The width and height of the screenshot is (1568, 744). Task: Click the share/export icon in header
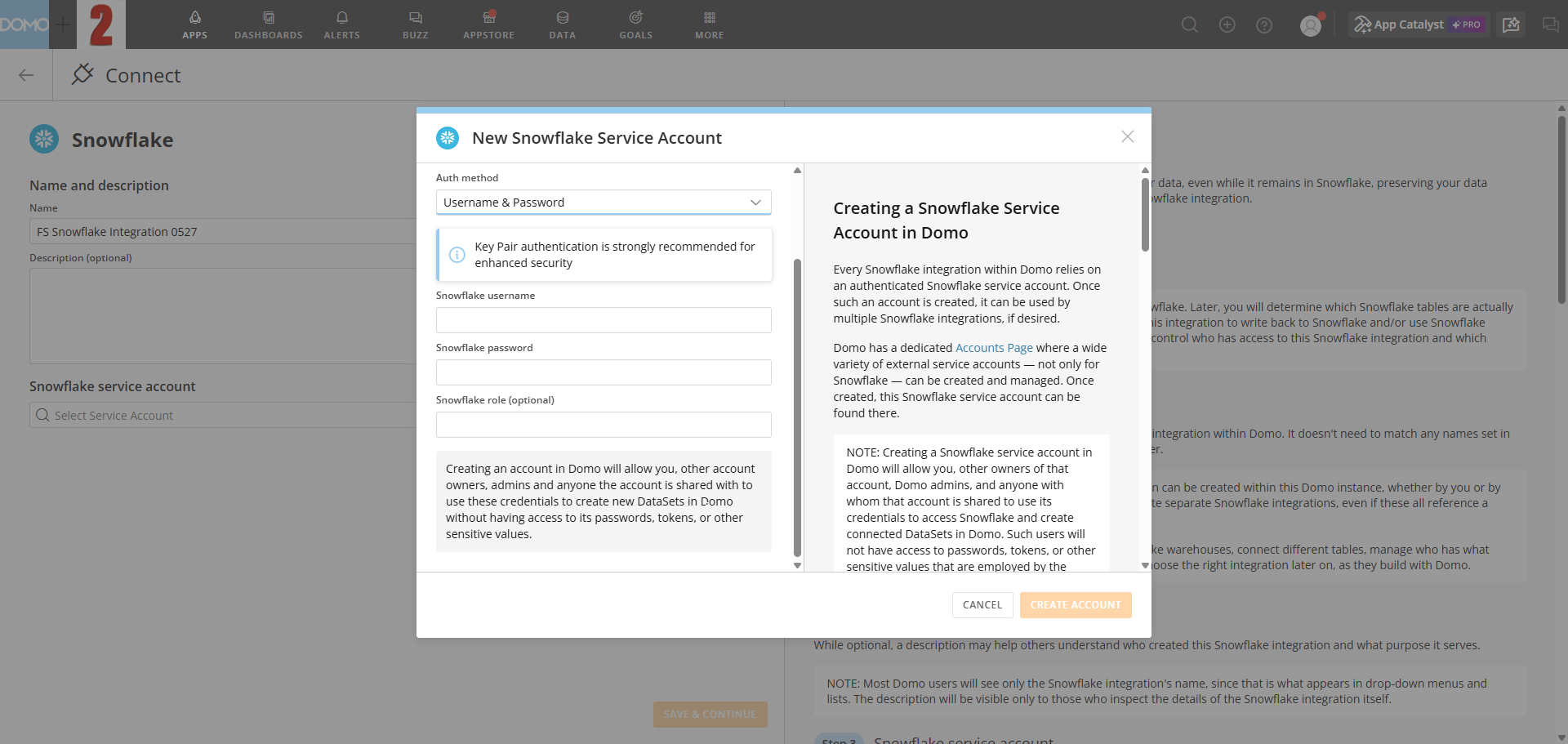click(1511, 25)
